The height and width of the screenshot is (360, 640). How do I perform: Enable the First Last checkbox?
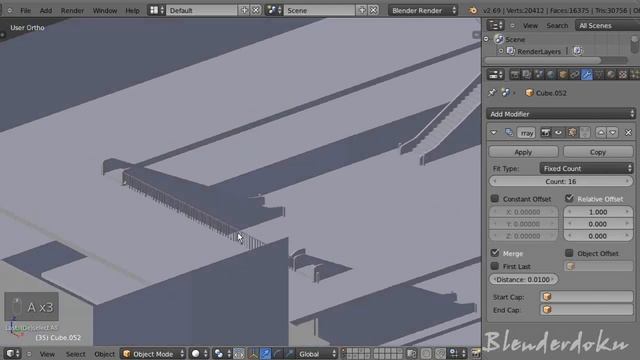pos(495,266)
